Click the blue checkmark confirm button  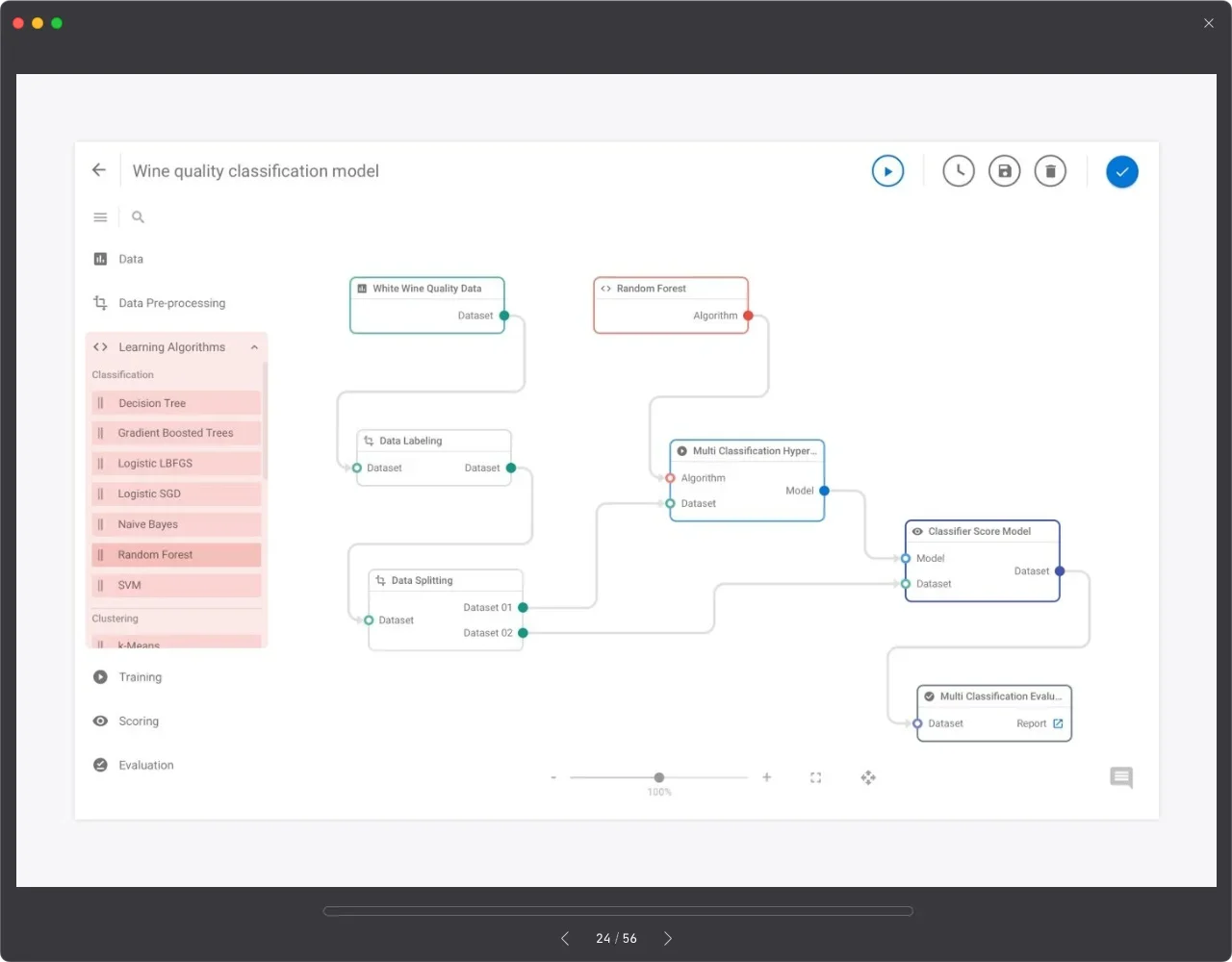point(1121,172)
